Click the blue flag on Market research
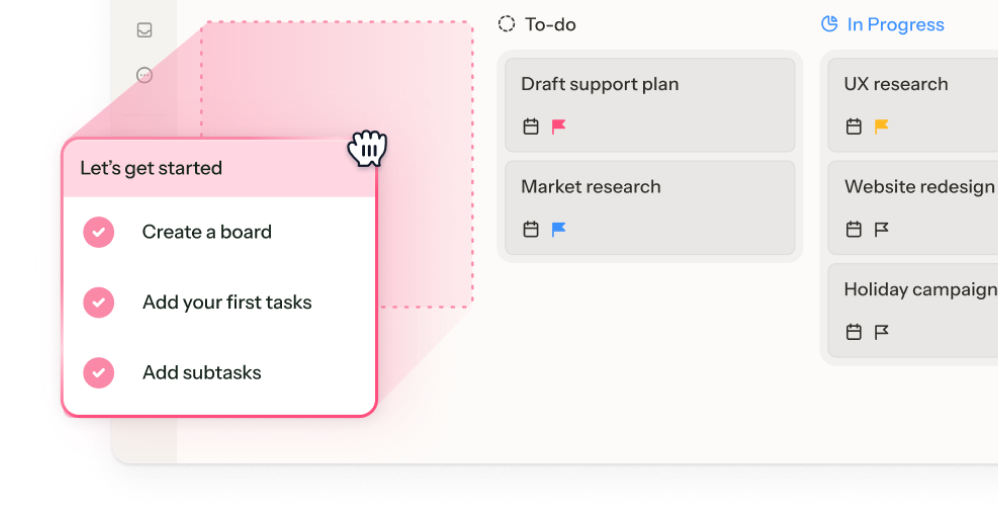This screenshot has height=508, width=998. point(559,229)
